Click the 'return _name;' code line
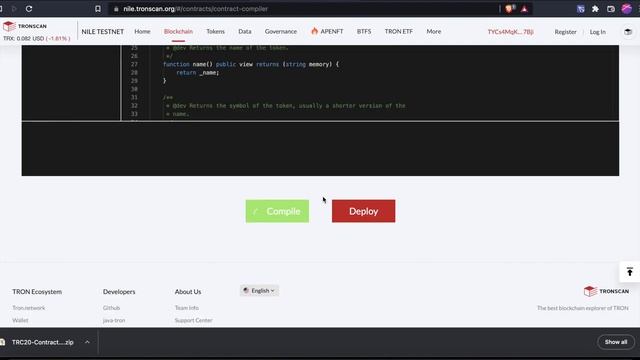The height and width of the screenshot is (360, 640). (198, 73)
